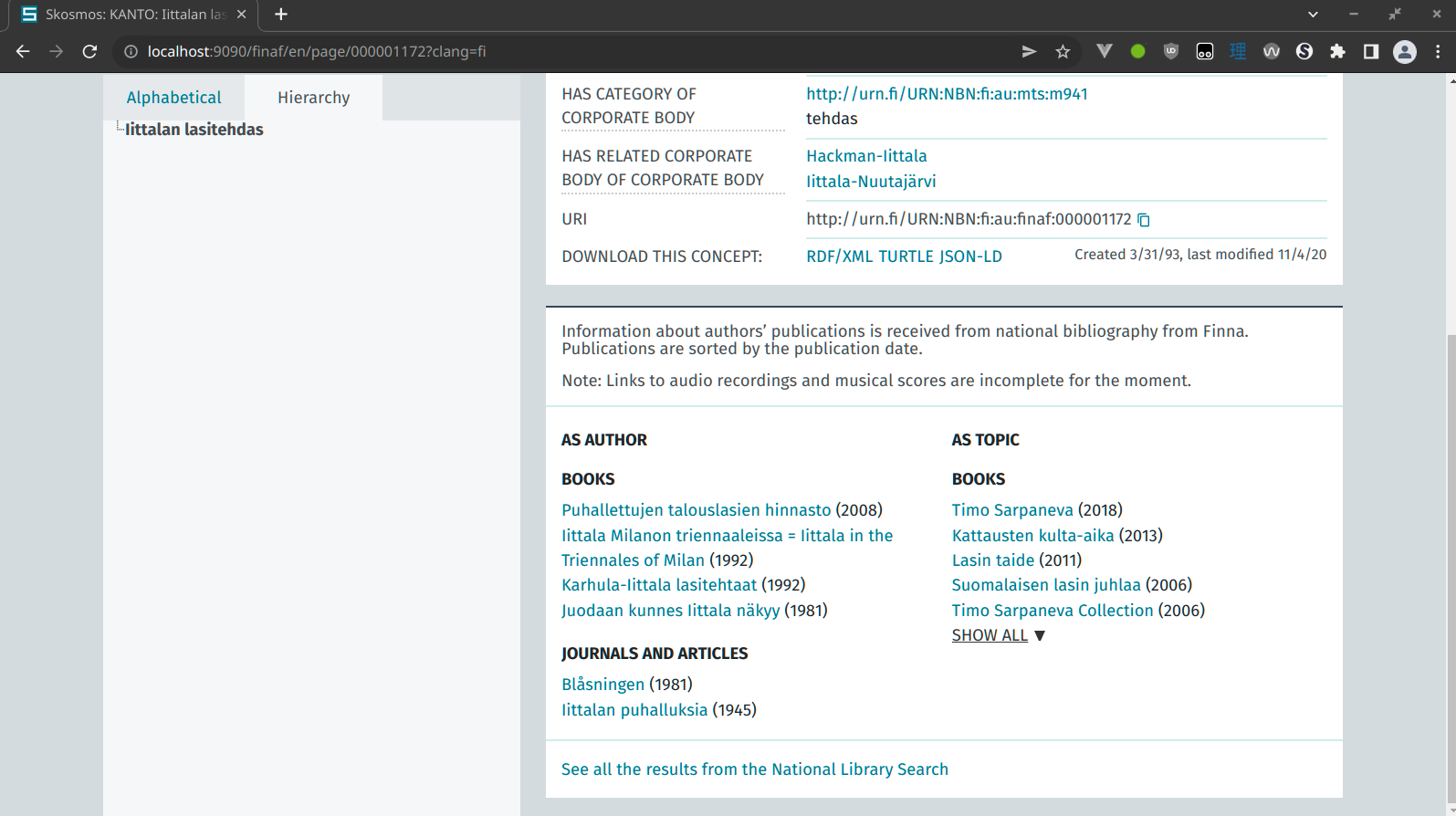
Task: Open the W circle extension icon
Action: (x=1272, y=51)
